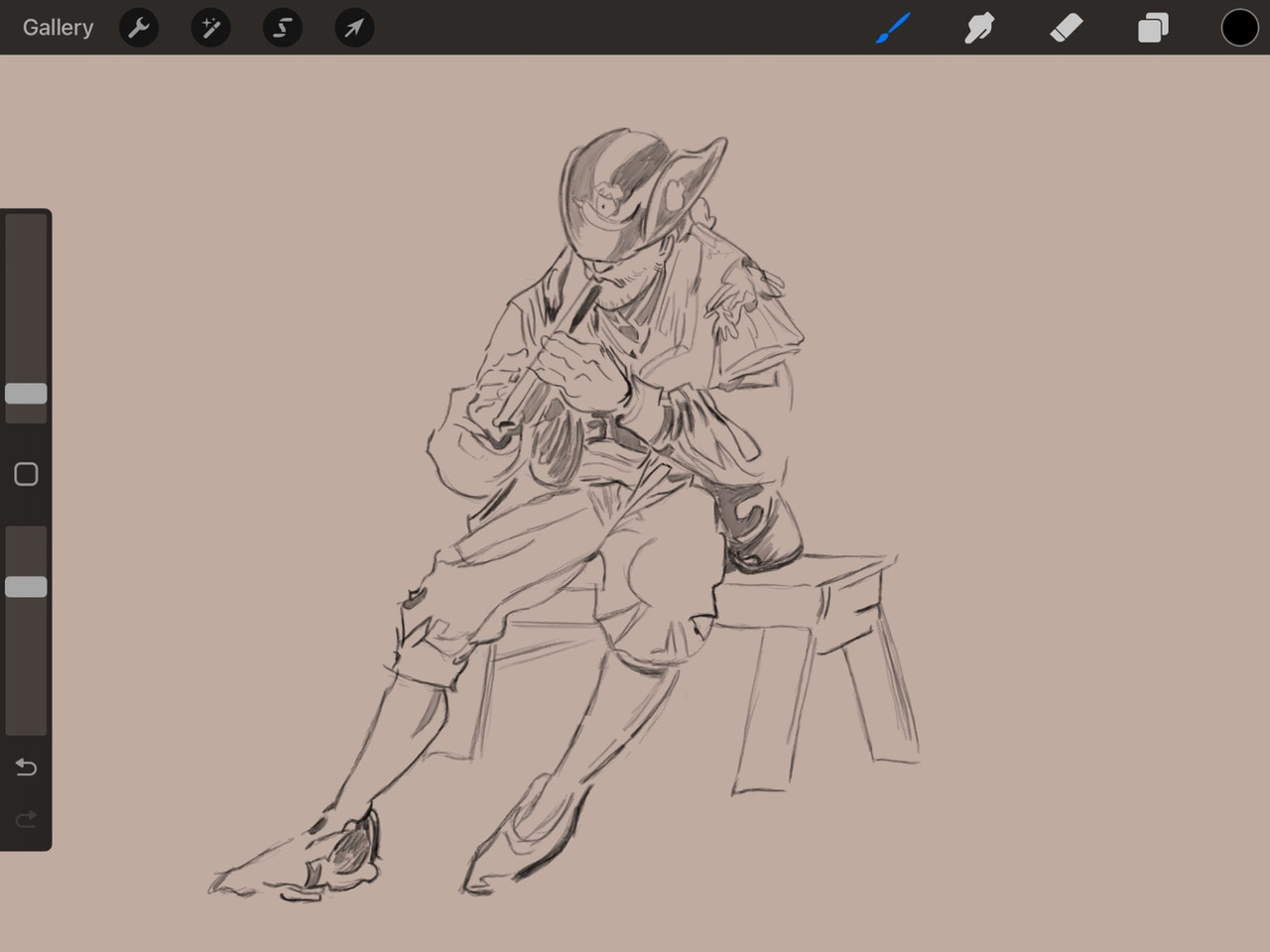Undo the last stroke
This screenshot has width=1270, height=952.
26,768
